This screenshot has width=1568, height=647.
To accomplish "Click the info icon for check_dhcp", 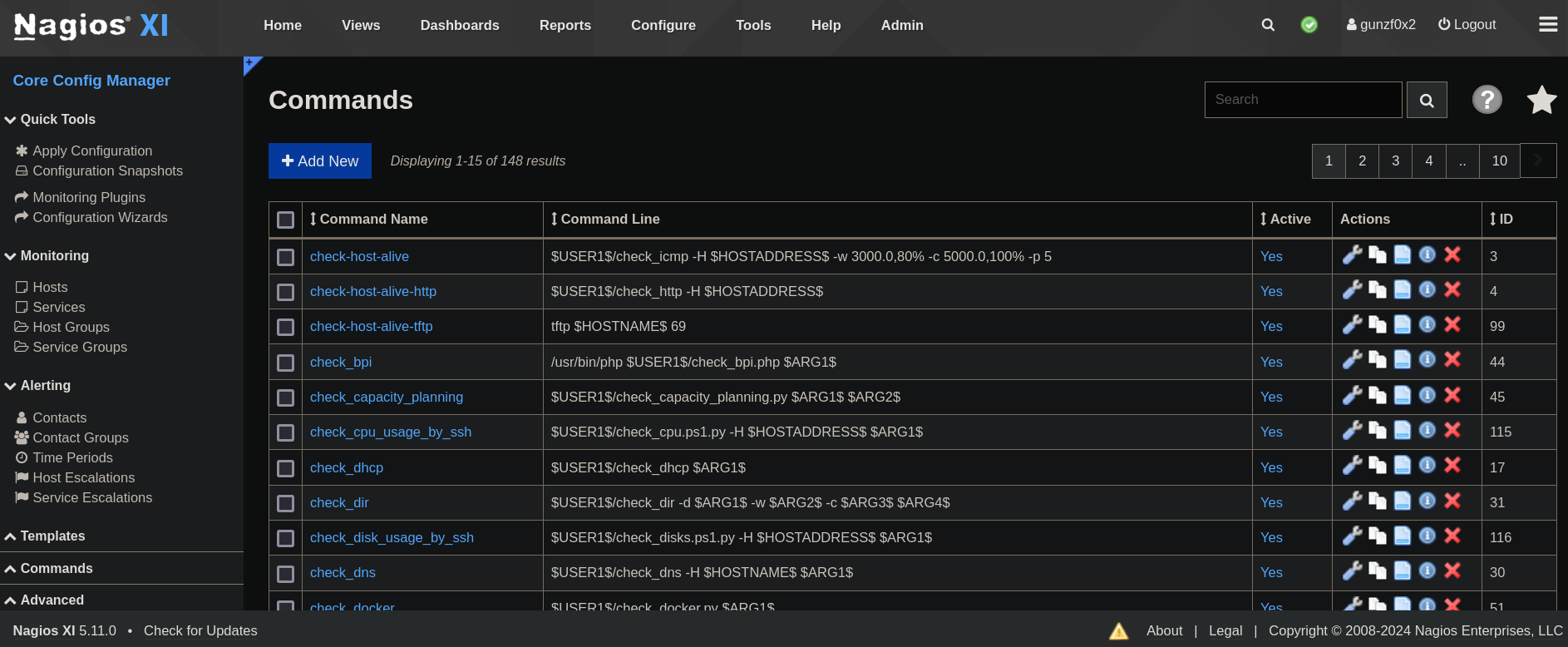I will (1427, 465).
